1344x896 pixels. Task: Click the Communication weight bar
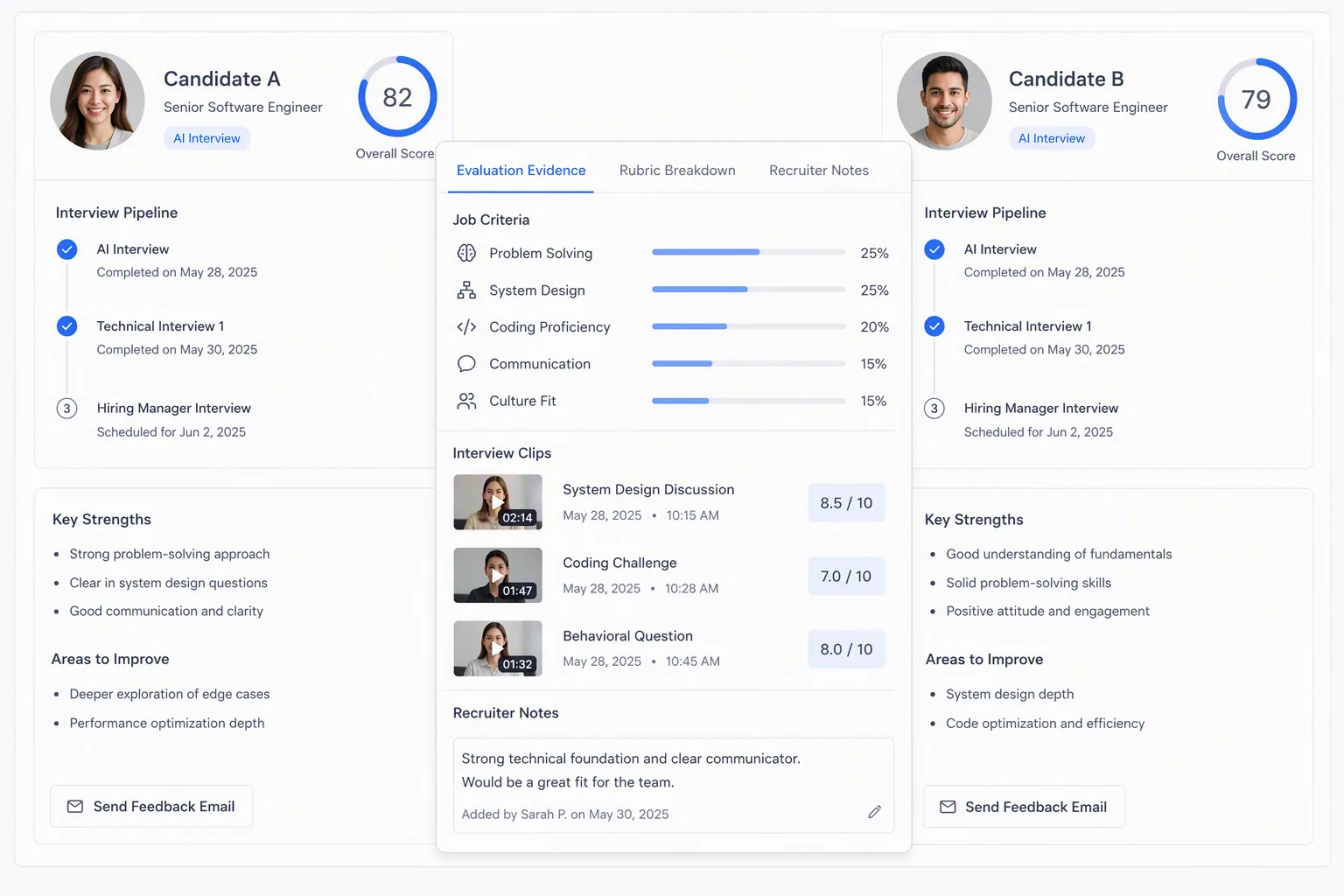coord(749,363)
